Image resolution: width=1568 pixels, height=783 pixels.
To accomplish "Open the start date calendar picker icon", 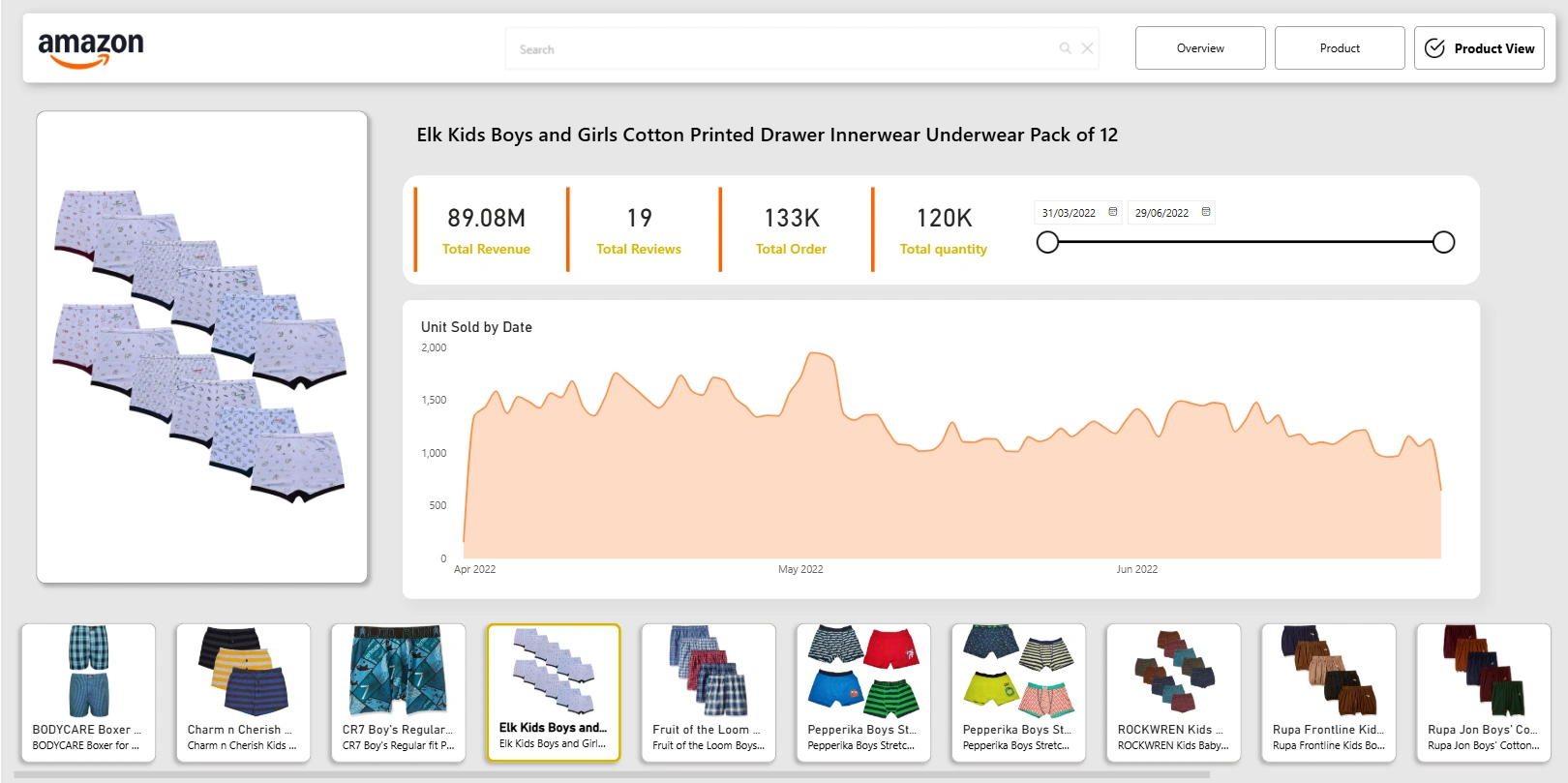I will click(1113, 212).
